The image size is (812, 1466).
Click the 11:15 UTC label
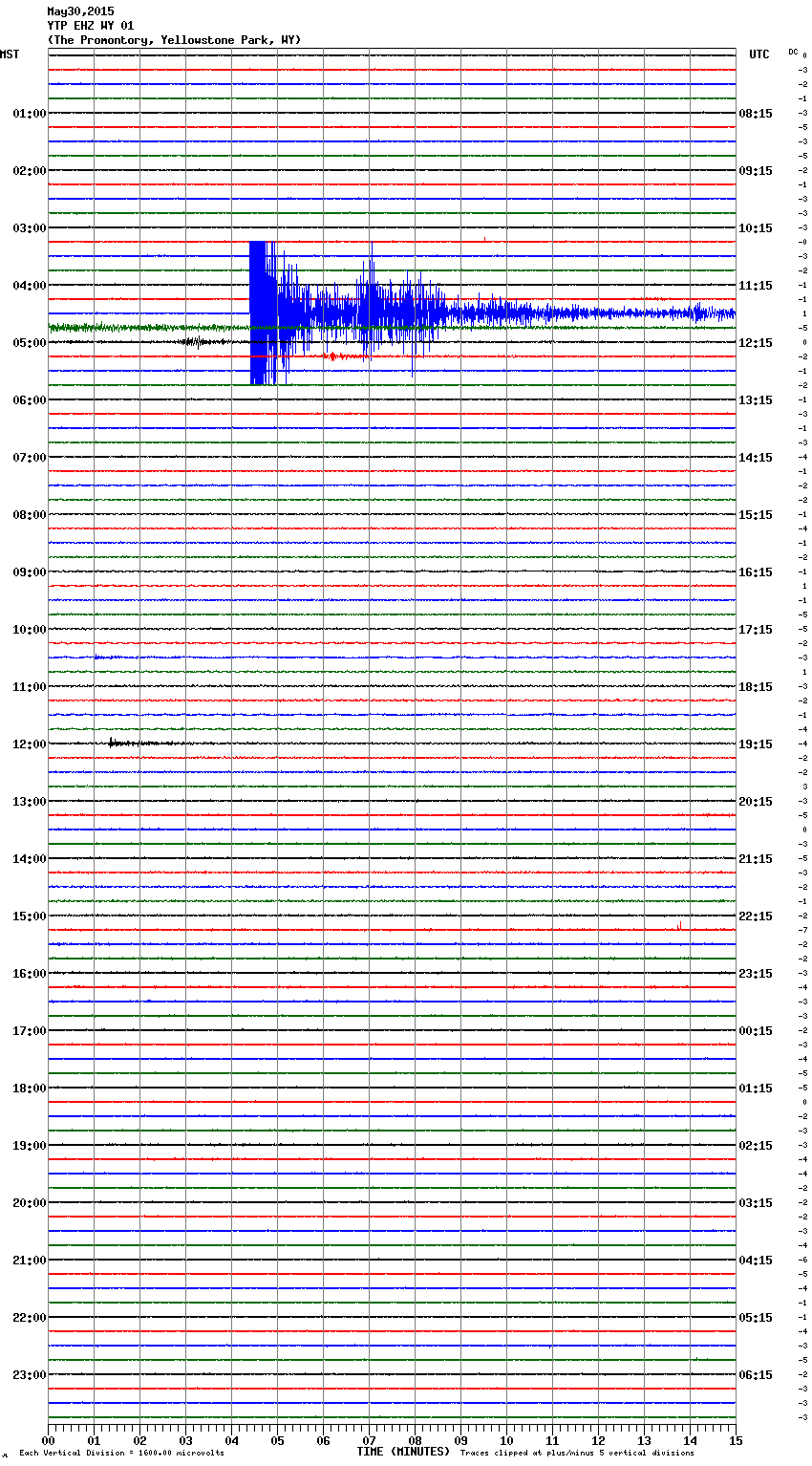tap(756, 286)
